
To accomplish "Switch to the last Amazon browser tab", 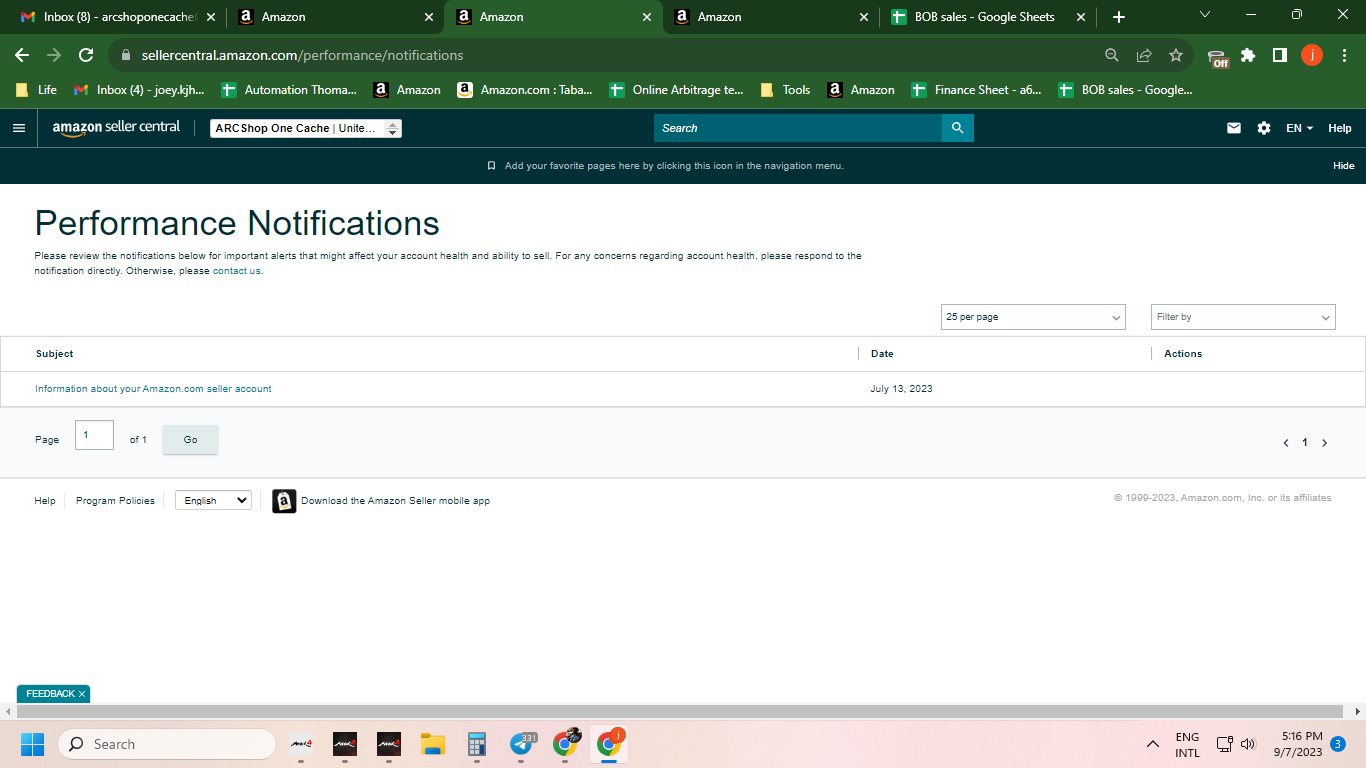I will click(x=771, y=17).
